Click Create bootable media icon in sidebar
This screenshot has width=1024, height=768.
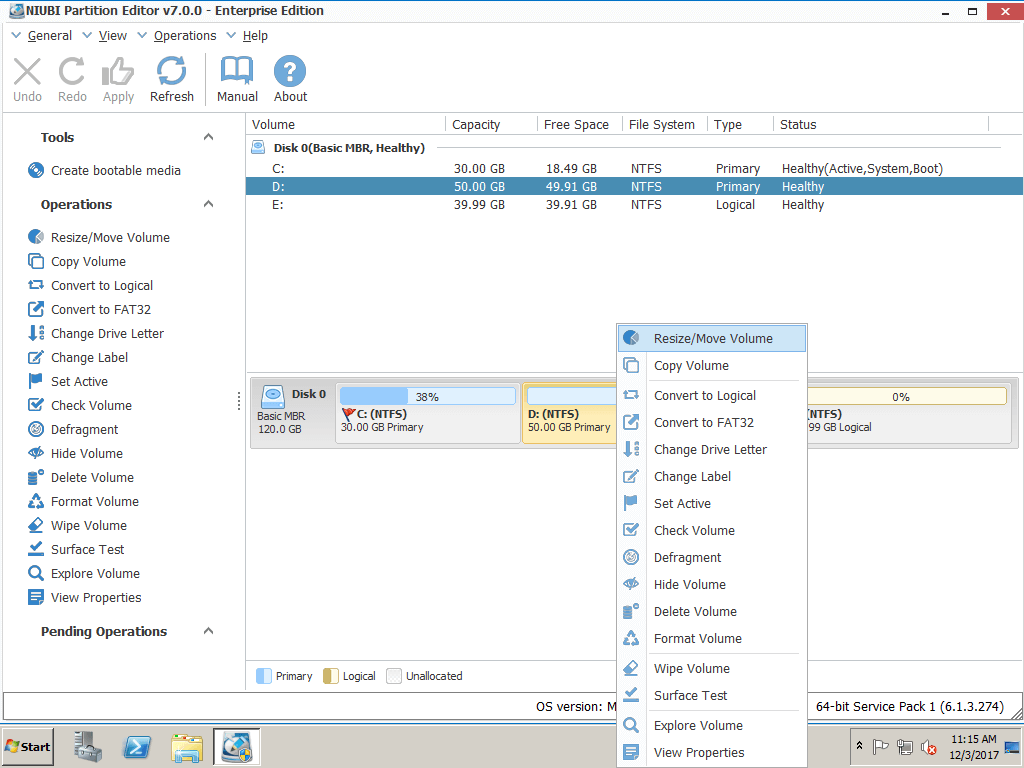coord(36,170)
